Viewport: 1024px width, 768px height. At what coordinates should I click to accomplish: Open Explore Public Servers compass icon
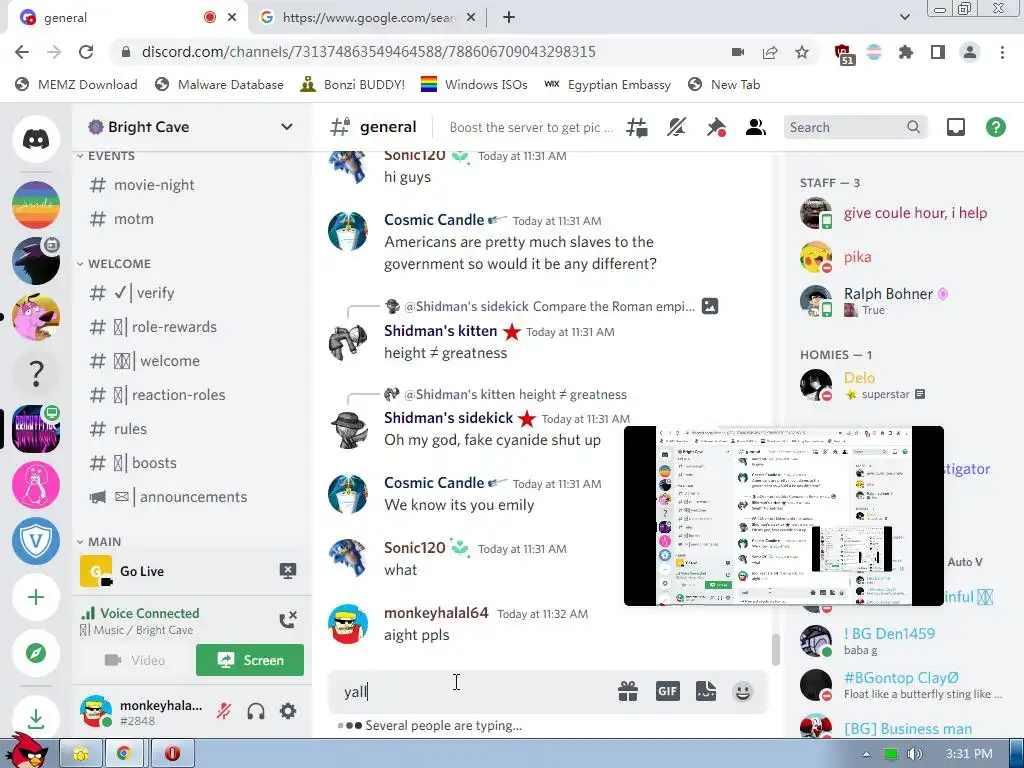(x=36, y=653)
